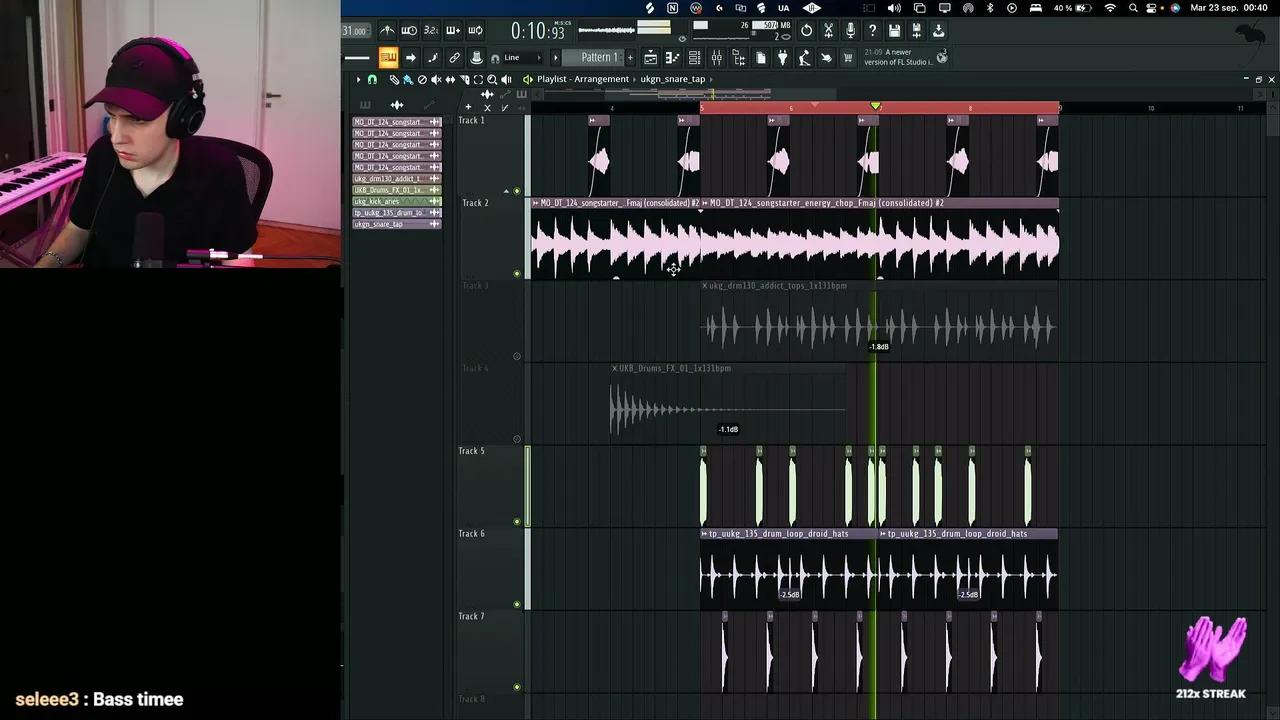The width and height of the screenshot is (1280, 720).
Task: Unmute Track 3 with its switch
Action: tap(517, 356)
